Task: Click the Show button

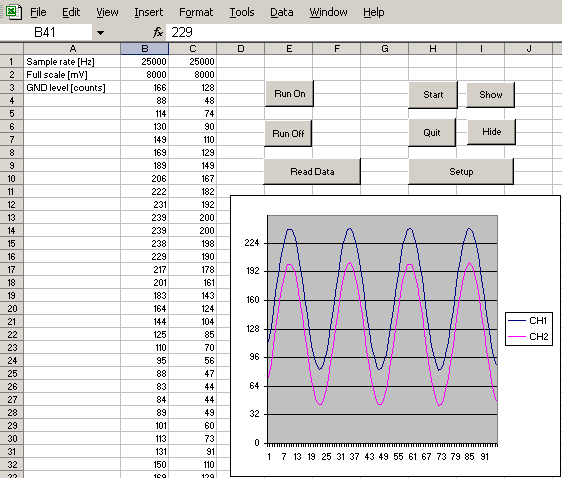Action: (x=491, y=95)
